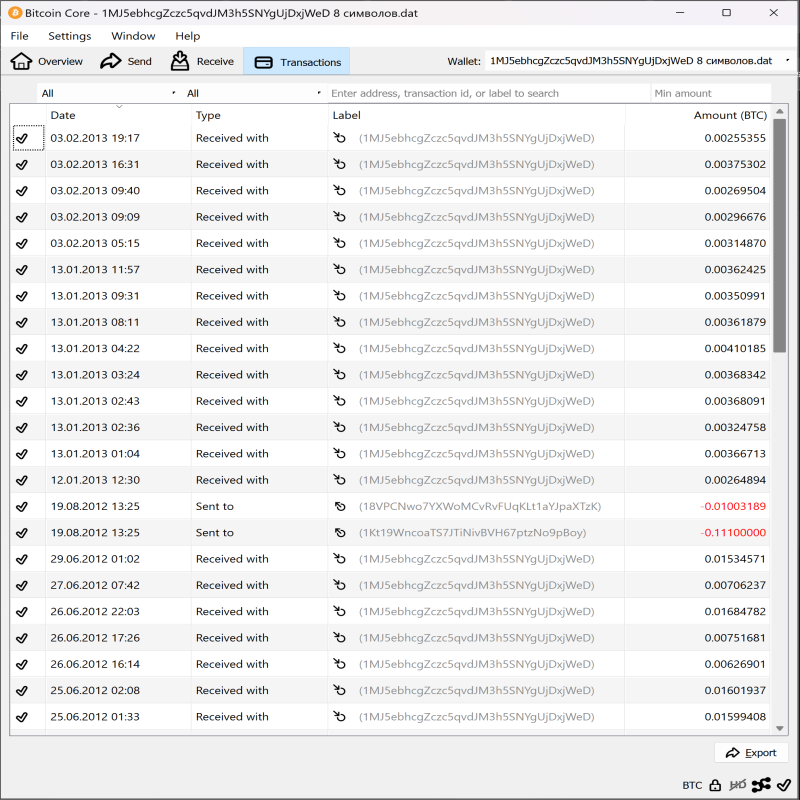Open the Send tab
Image resolution: width=800 pixels, height=800 pixels.
(126, 61)
